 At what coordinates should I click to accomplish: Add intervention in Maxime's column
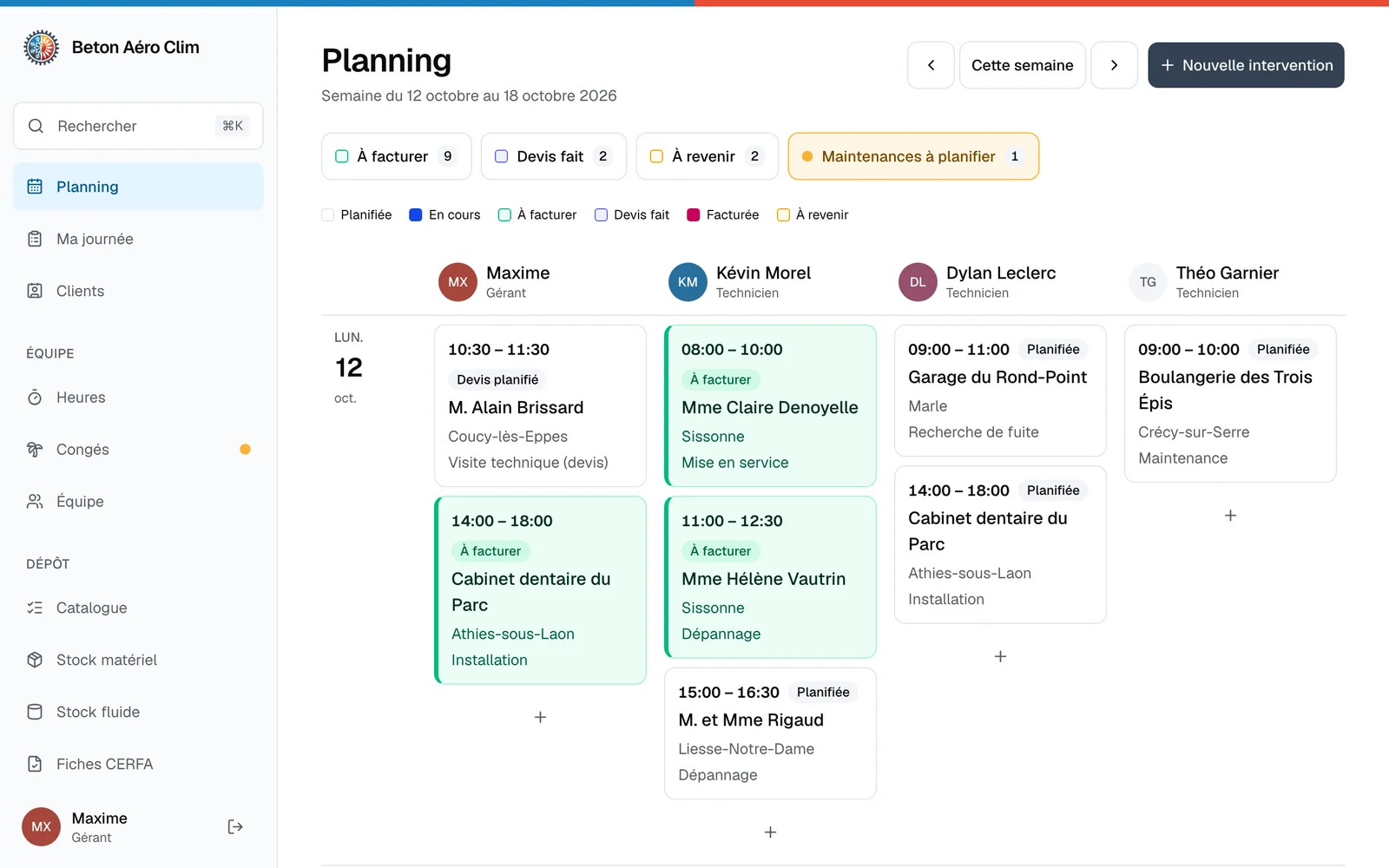tap(540, 718)
